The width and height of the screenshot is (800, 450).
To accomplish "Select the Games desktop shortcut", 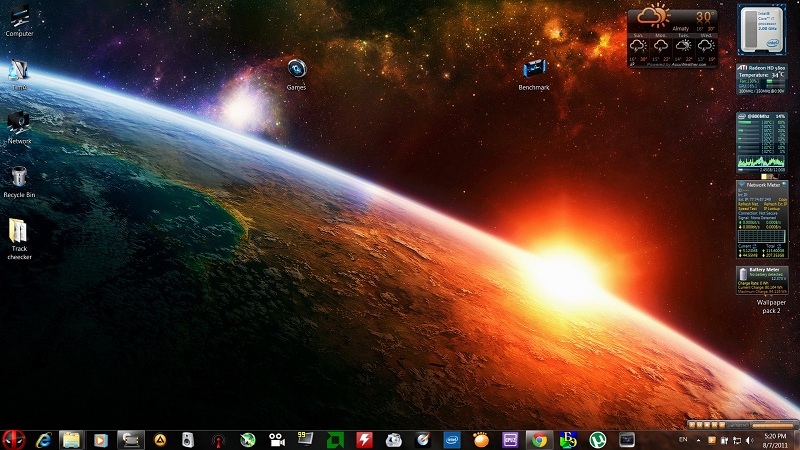I will pos(296,74).
